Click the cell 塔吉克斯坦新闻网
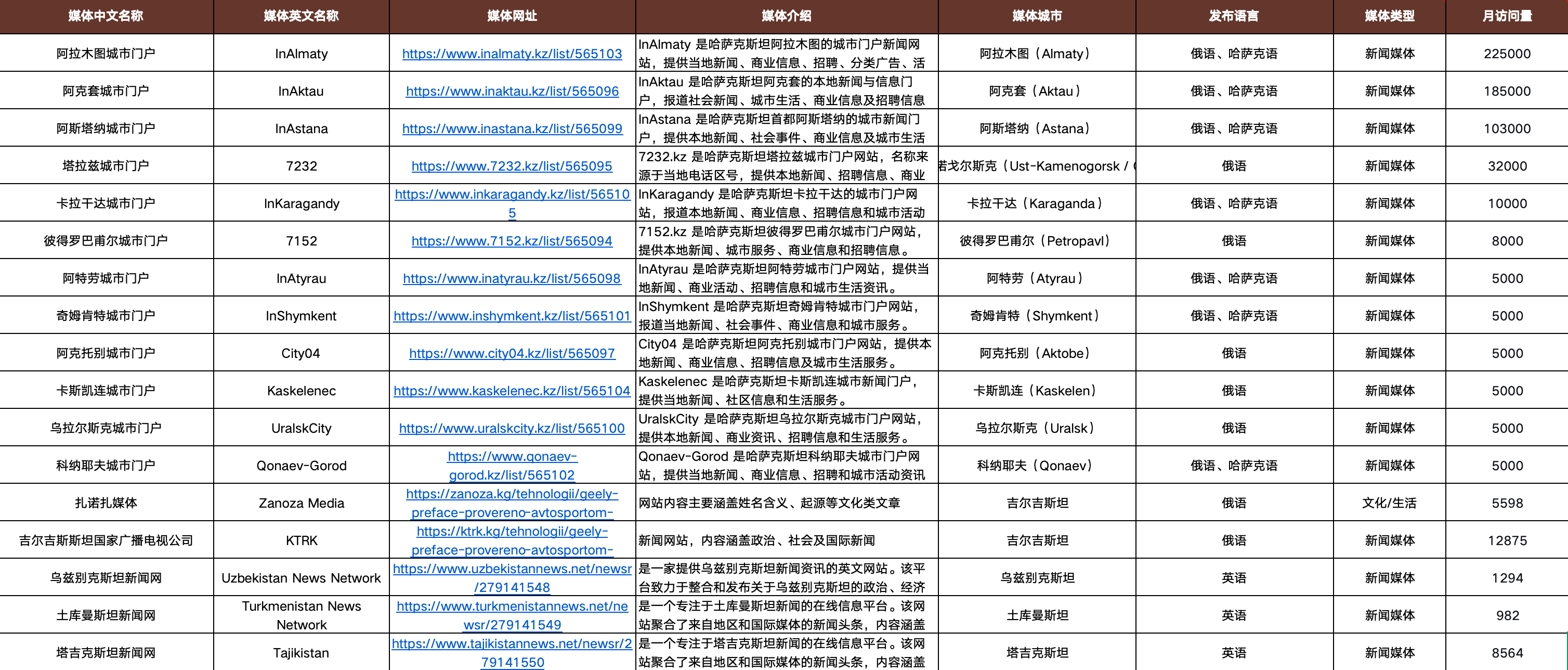The width and height of the screenshot is (1568, 670). [107, 653]
